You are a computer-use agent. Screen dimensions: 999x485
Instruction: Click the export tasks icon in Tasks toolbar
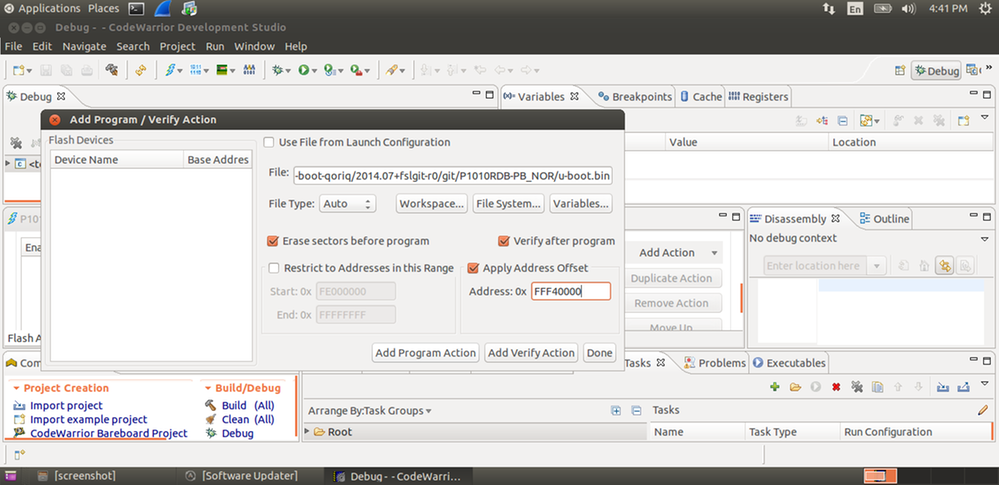pyautogui.click(x=963, y=386)
